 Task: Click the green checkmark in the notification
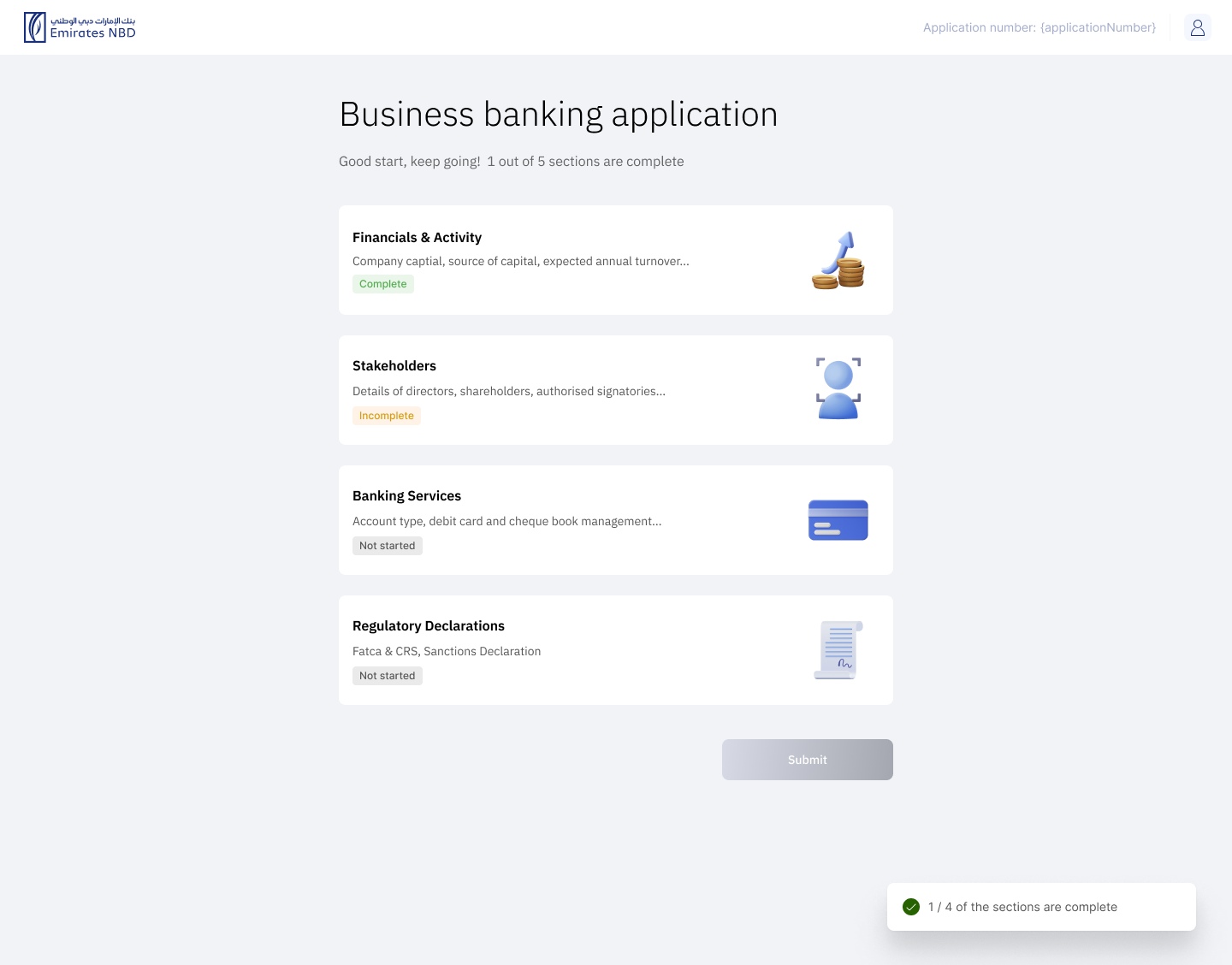pyautogui.click(x=911, y=907)
